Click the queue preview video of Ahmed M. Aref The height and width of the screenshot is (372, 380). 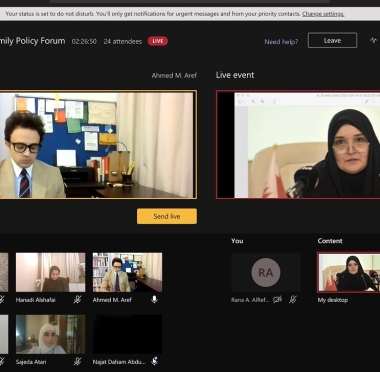click(98, 145)
